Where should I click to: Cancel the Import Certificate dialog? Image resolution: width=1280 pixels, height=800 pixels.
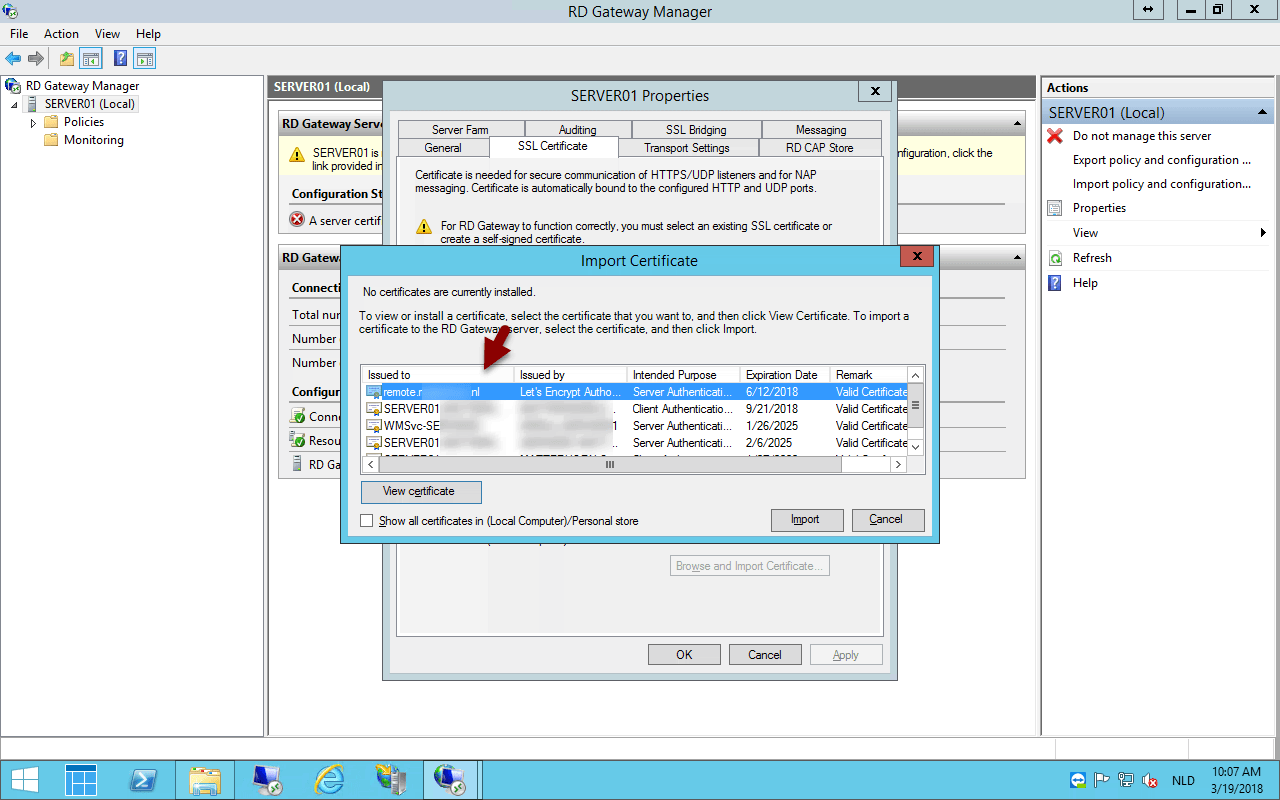(886, 520)
